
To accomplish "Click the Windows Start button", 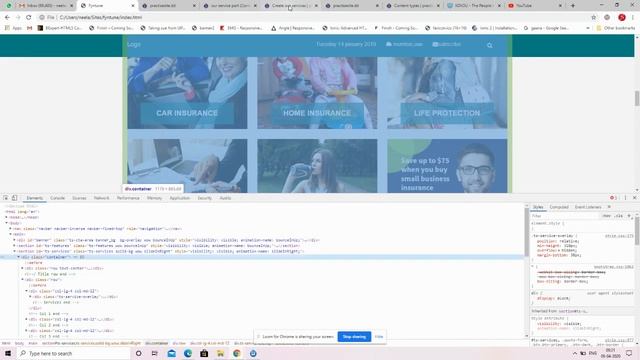I will click(8, 353).
